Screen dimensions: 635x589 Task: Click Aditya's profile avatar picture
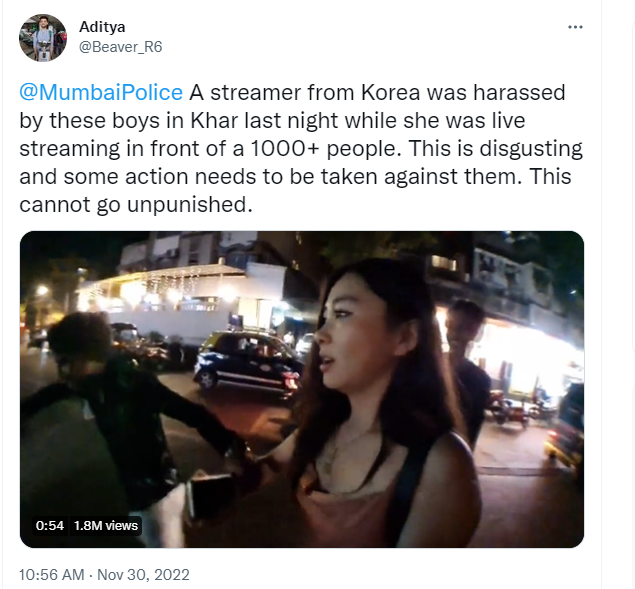tap(43, 38)
